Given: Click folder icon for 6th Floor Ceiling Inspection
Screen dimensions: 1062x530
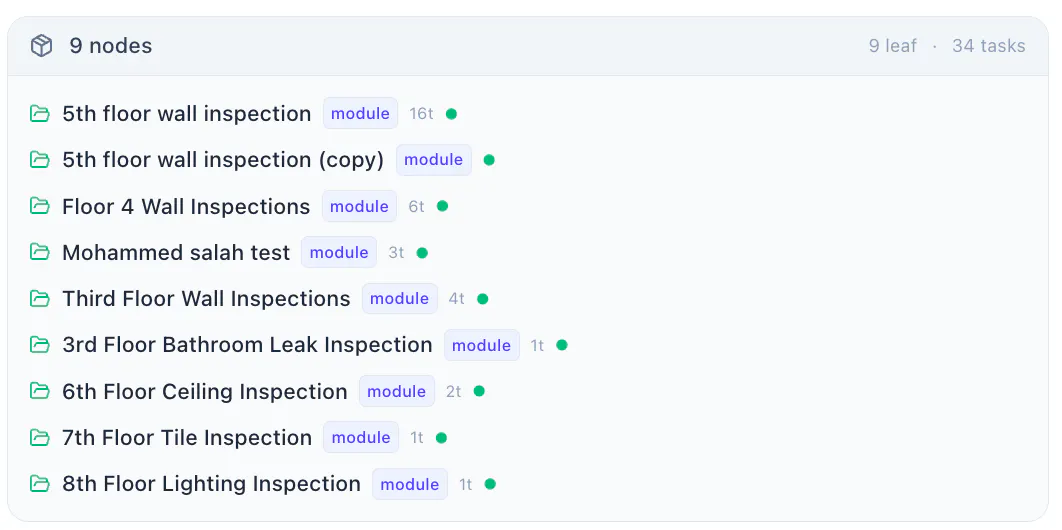Looking at the screenshot, I should [40, 391].
